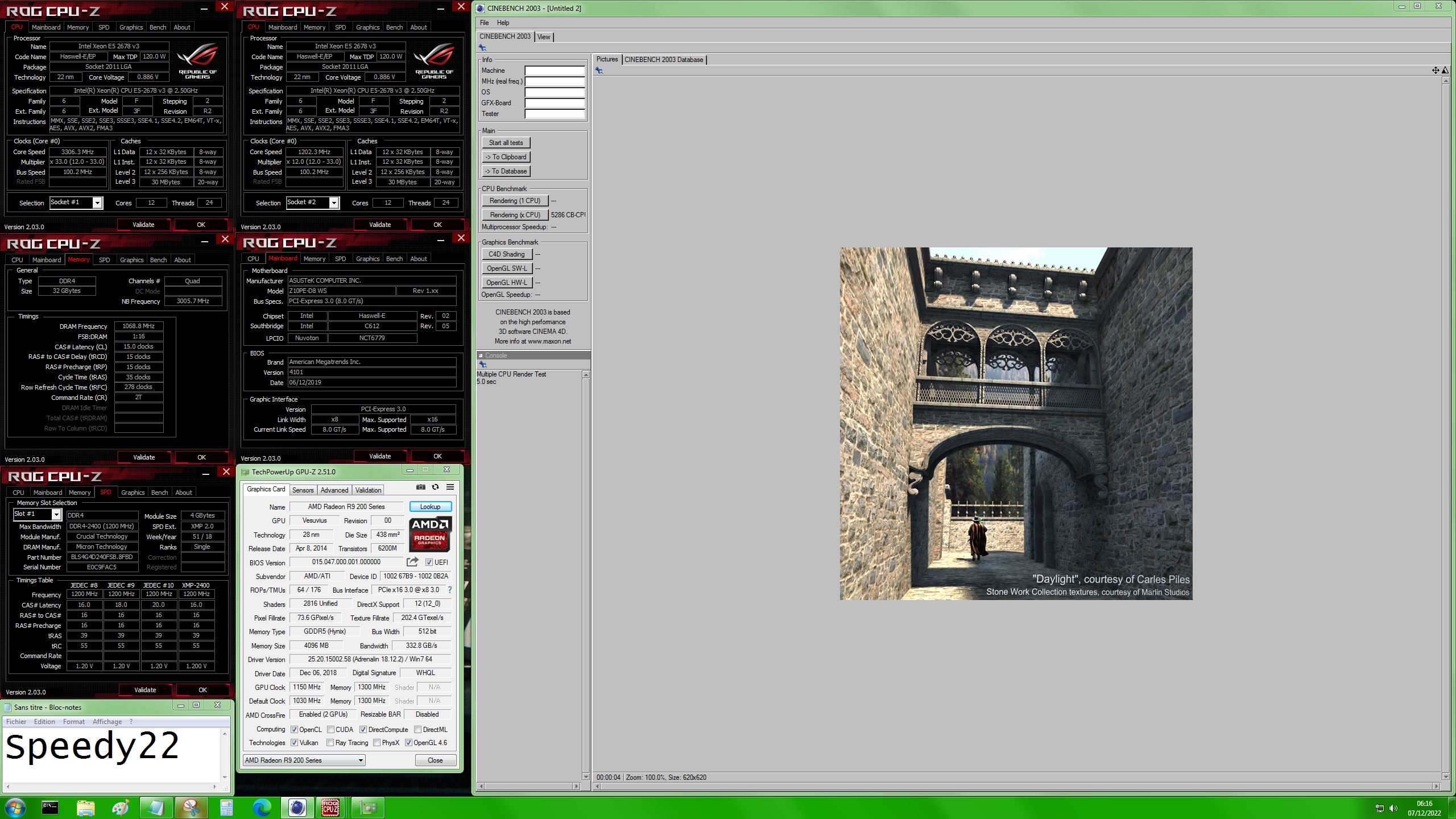This screenshot has width=1456, height=819.
Task: Take a GPU-Z screenshot with the camera icon
Action: pos(420,487)
